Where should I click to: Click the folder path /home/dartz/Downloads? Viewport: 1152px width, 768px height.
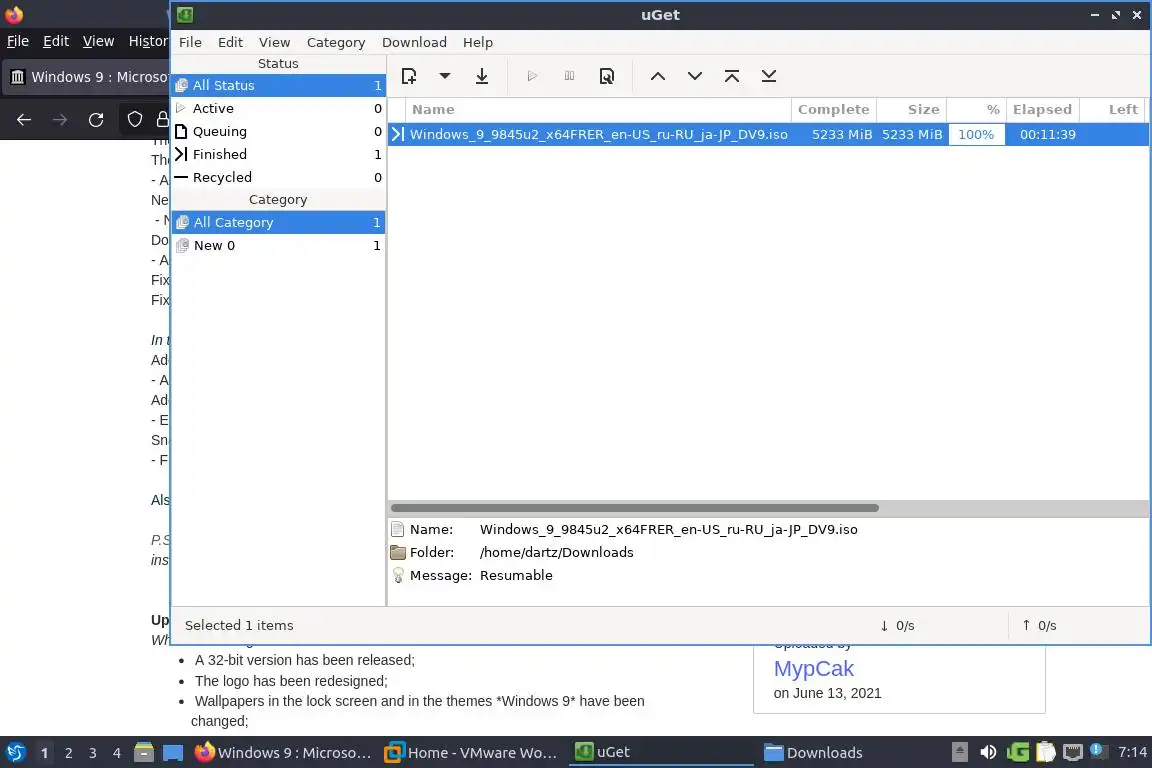(x=556, y=553)
